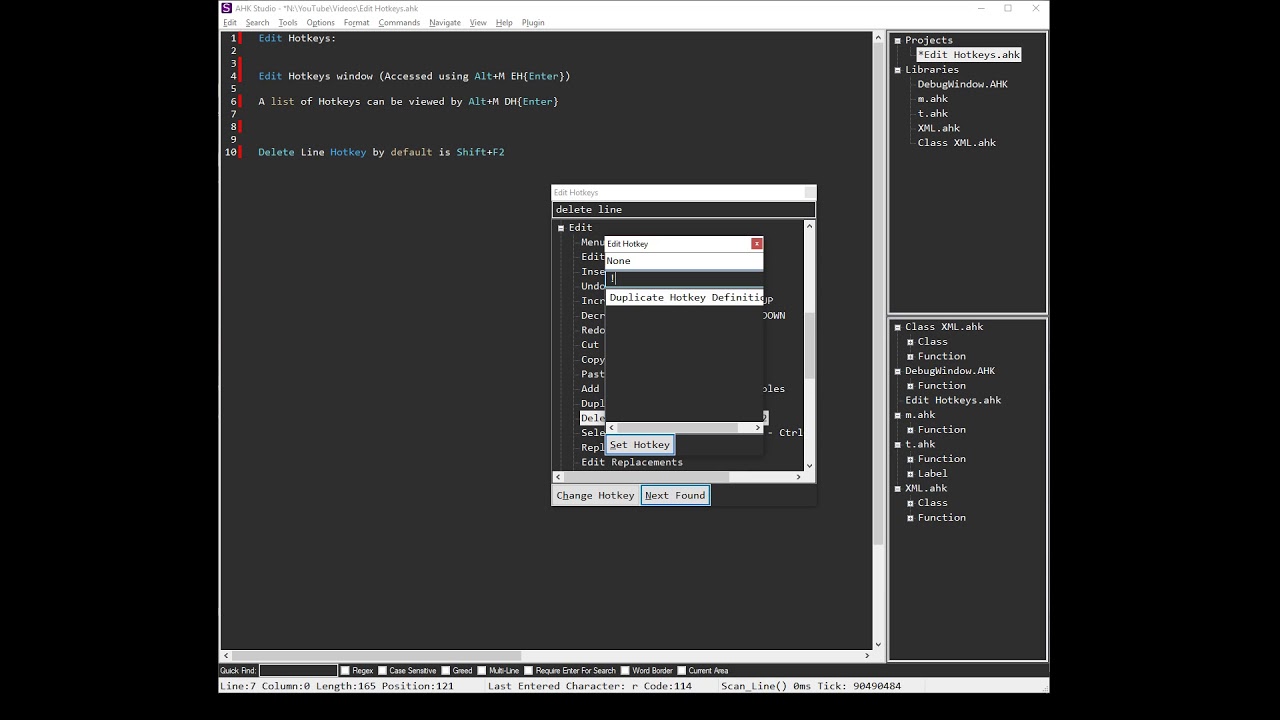The height and width of the screenshot is (720, 1280).
Task: Collapse the DebugWindow.AHK node in code explorer
Action: (x=898, y=371)
